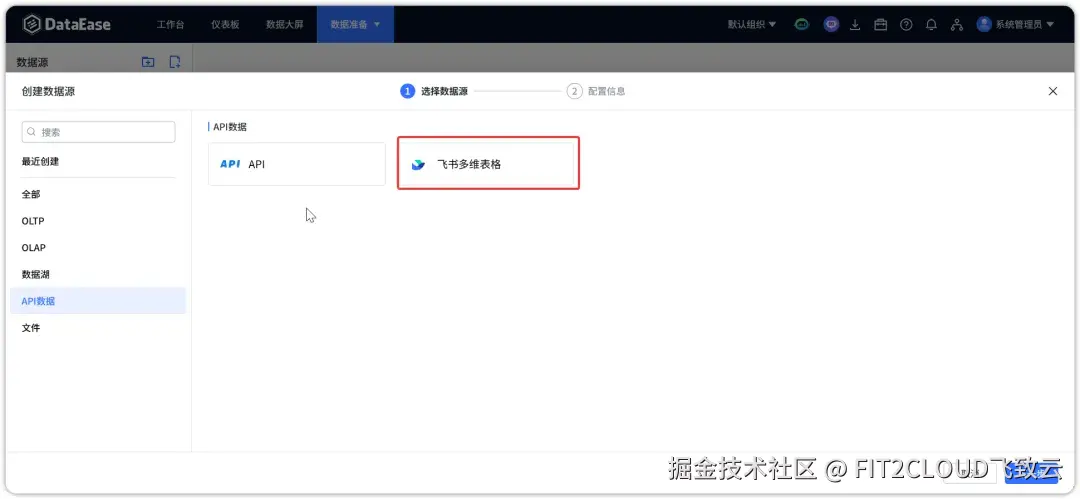Open the purple chat bot icon
This screenshot has width=1080, height=499.
831,25
